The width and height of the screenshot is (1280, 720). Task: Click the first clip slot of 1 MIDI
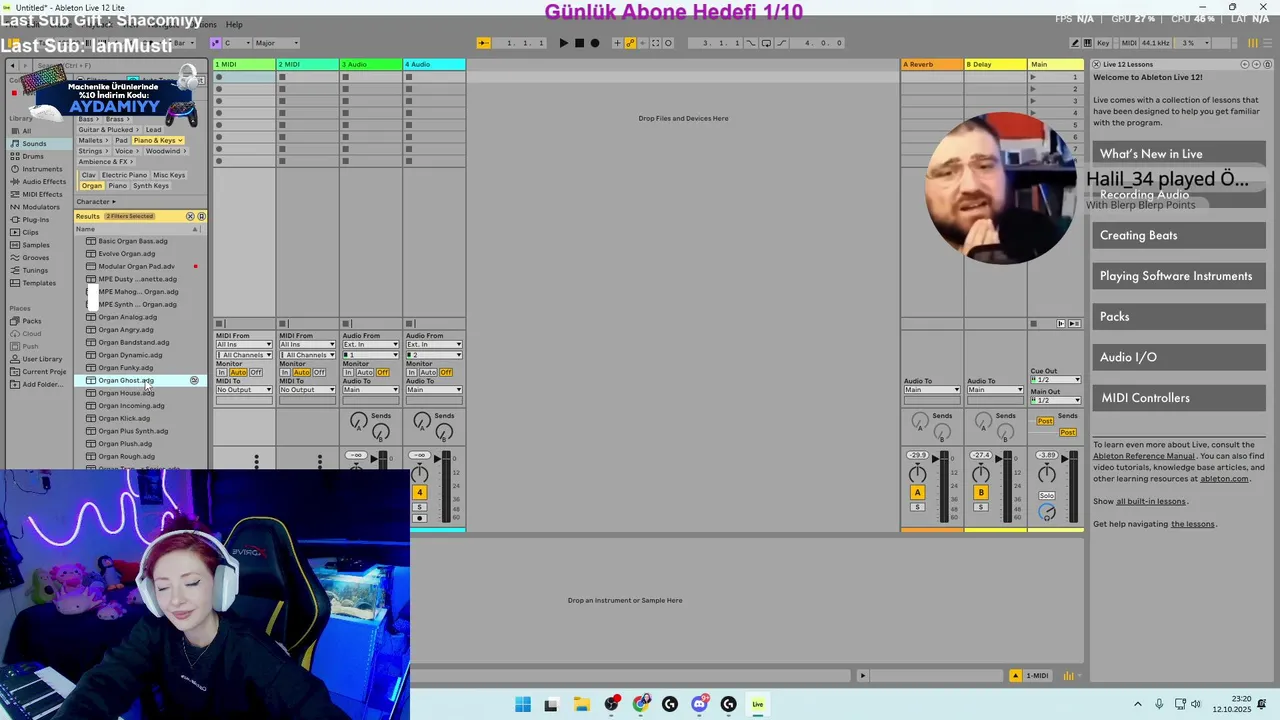pyautogui.click(x=245, y=77)
